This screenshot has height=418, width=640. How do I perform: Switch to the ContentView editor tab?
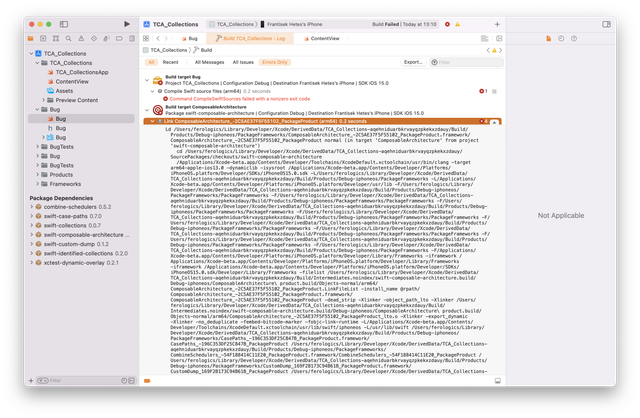pyautogui.click(x=322, y=38)
